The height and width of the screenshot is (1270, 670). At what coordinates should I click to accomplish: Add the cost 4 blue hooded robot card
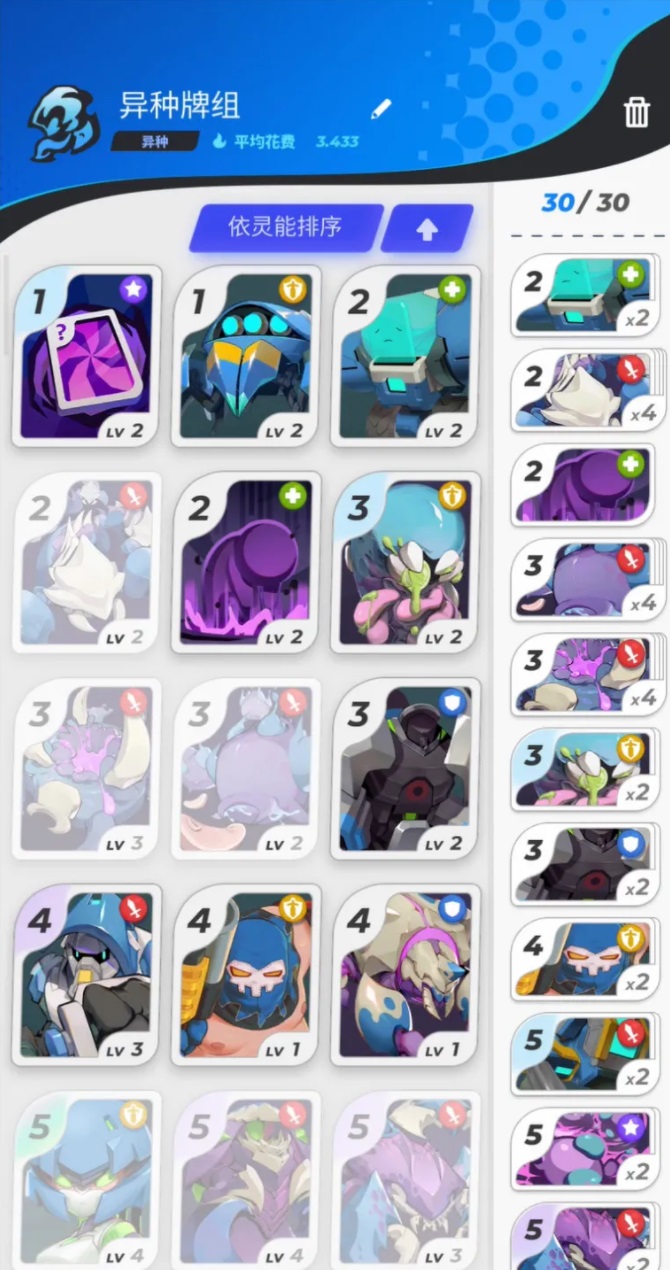pos(87,974)
